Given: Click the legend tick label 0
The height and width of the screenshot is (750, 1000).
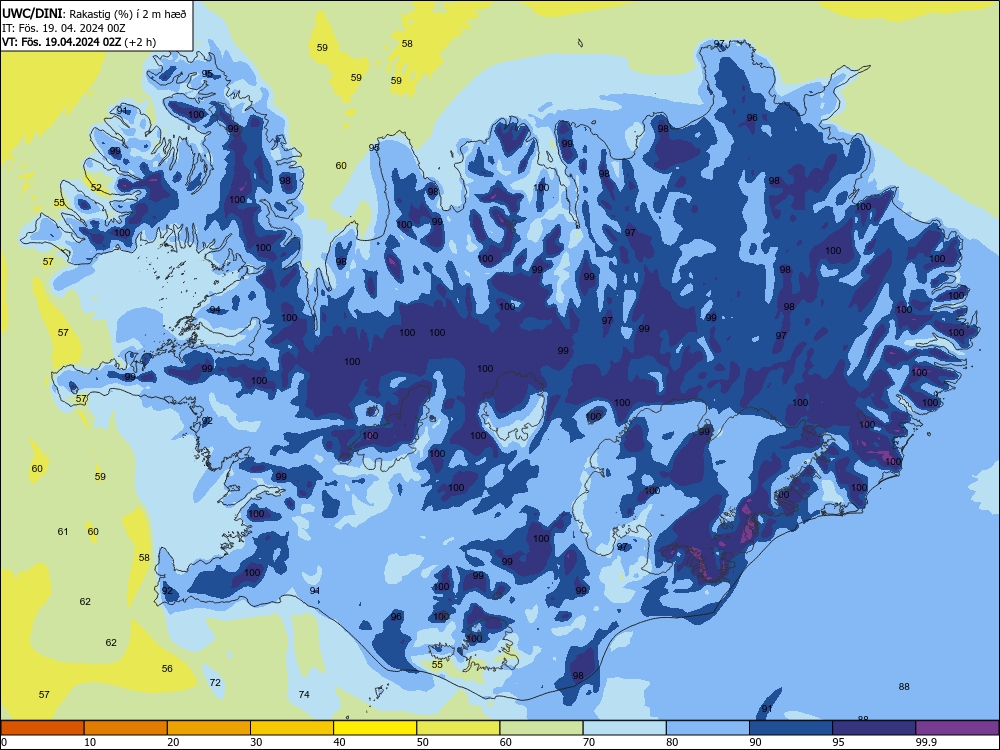Looking at the screenshot, I should click(4, 742).
